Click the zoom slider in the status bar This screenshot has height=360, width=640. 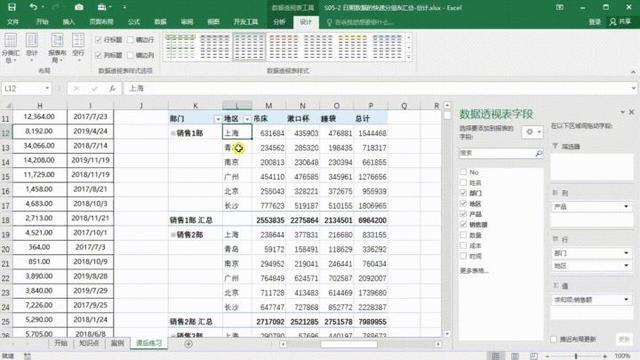point(576,356)
